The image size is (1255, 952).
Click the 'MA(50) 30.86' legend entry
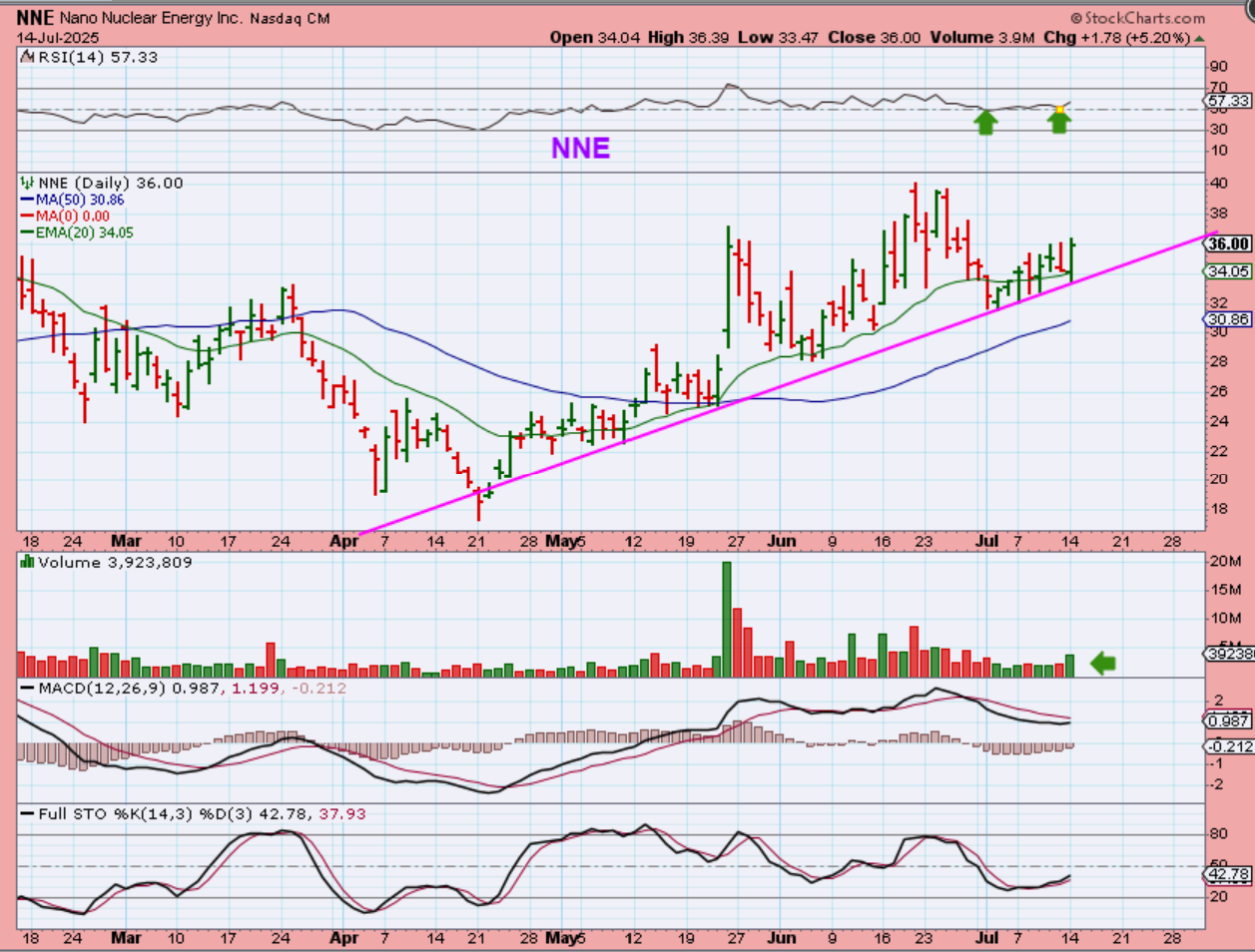80,200
